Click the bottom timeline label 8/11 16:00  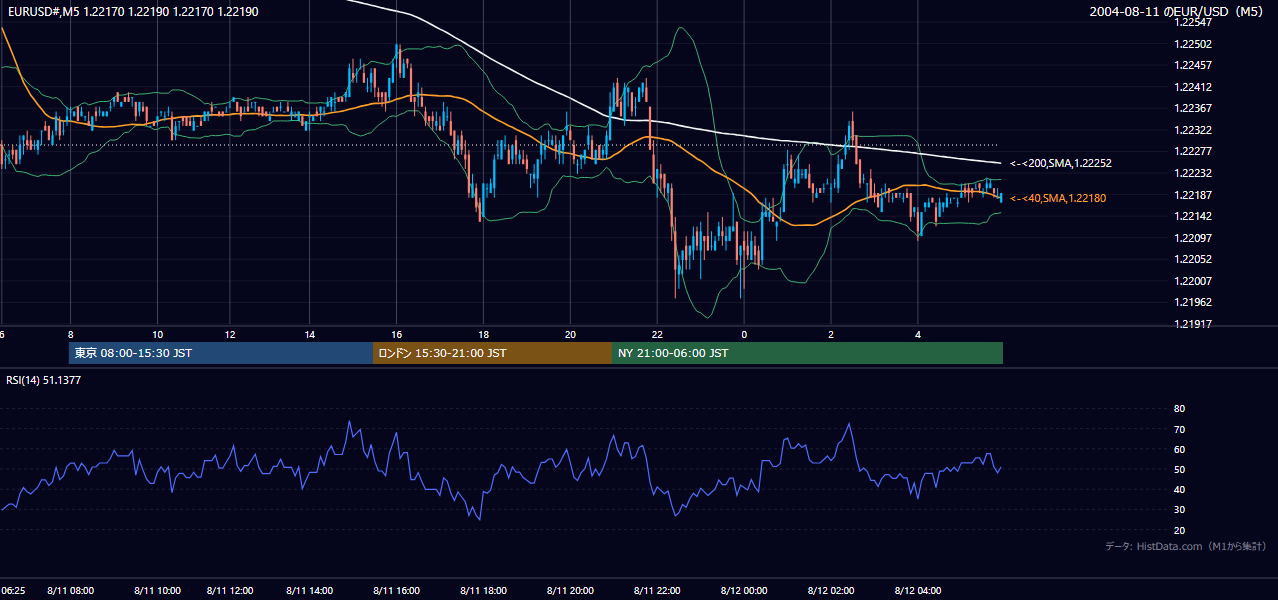(x=396, y=590)
